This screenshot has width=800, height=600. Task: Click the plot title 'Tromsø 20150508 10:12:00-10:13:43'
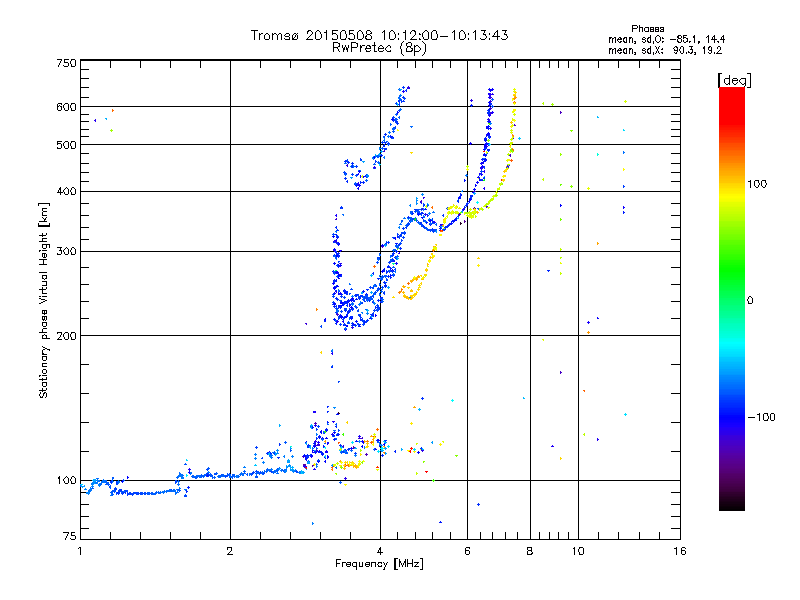(379, 35)
